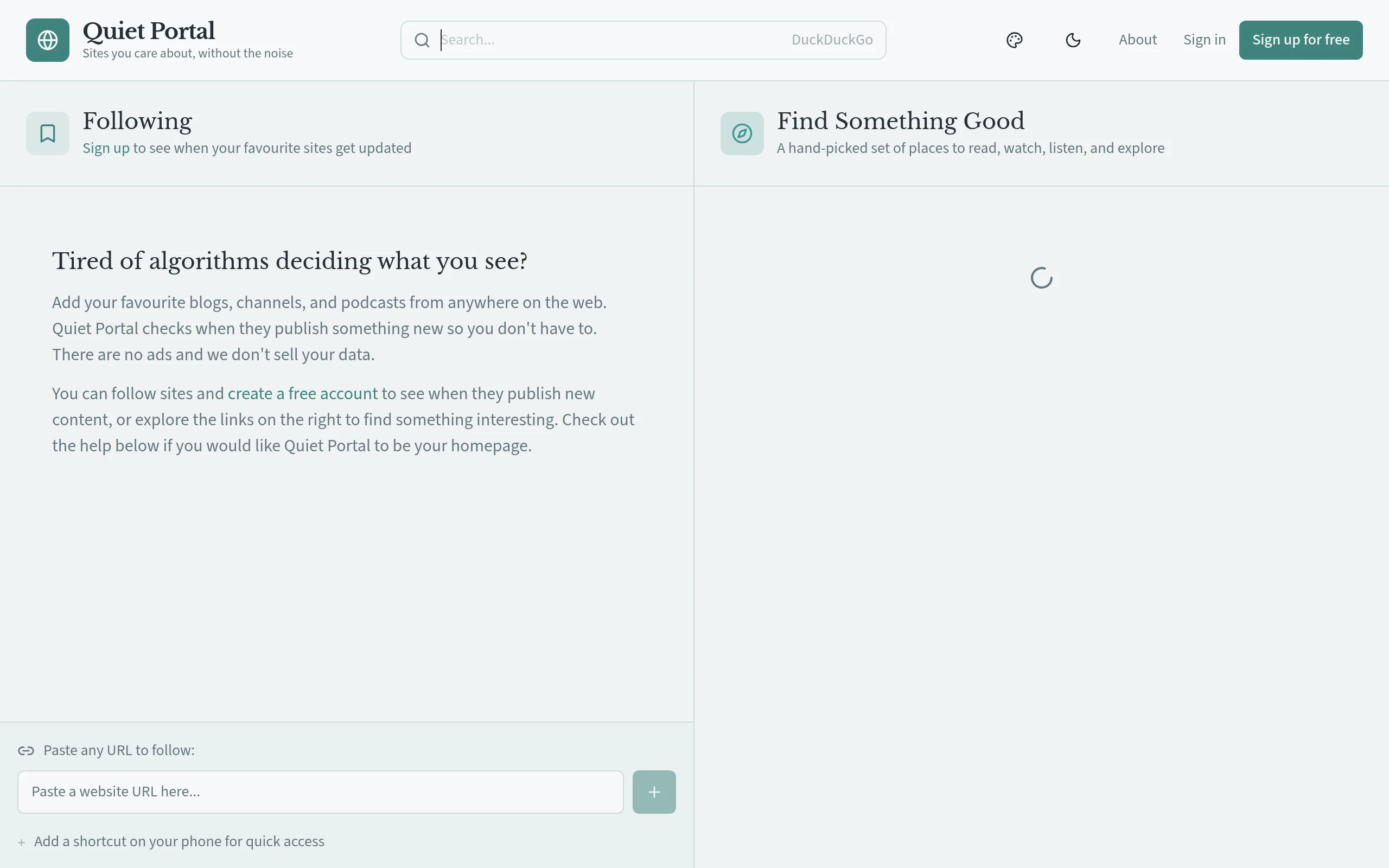Image resolution: width=1389 pixels, height=868 pixels.
Task: Expand Add a shortcut on your phone help
Action: 179,841
